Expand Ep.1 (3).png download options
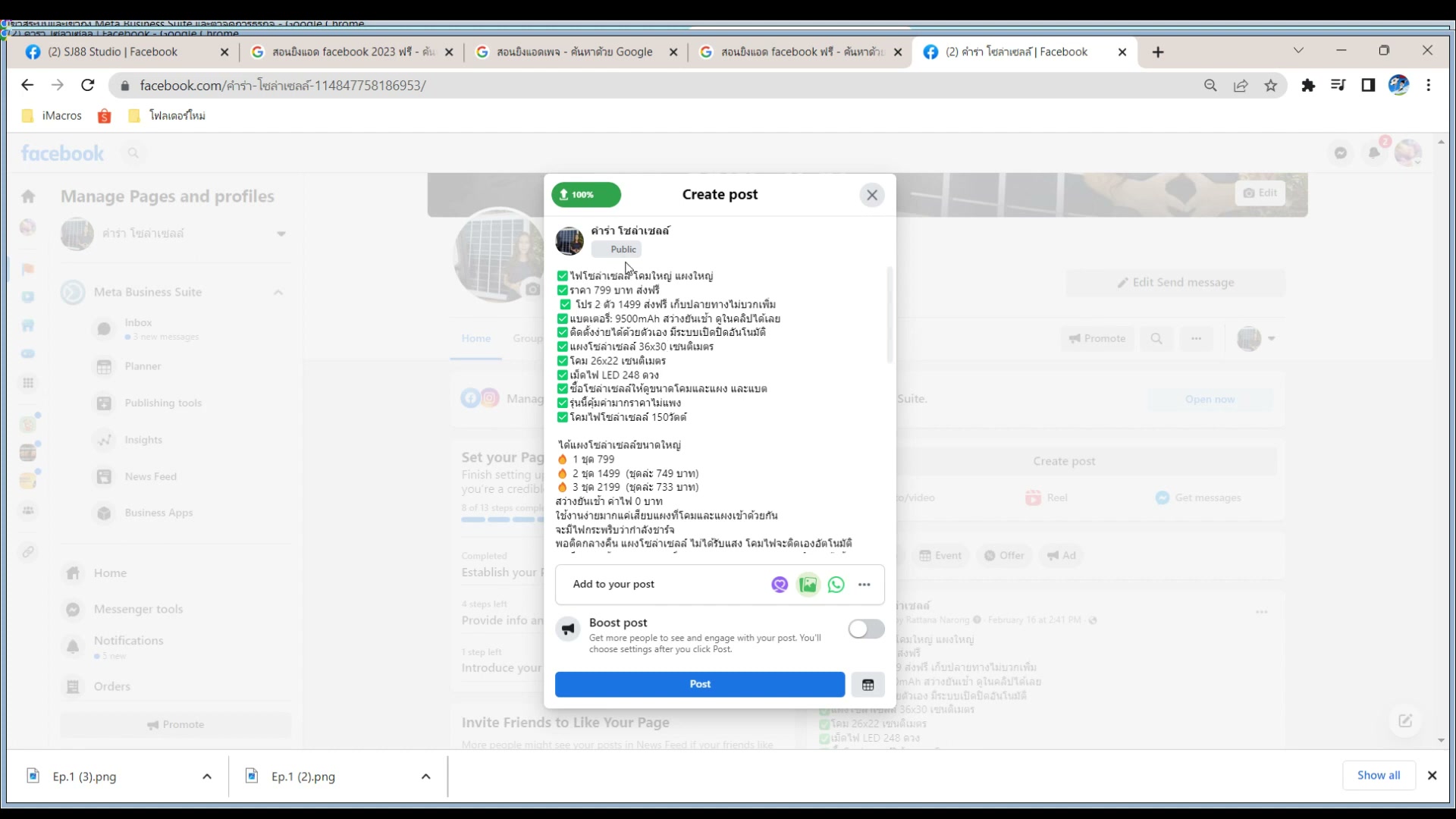1456x819 pixels. coord(207,777)
